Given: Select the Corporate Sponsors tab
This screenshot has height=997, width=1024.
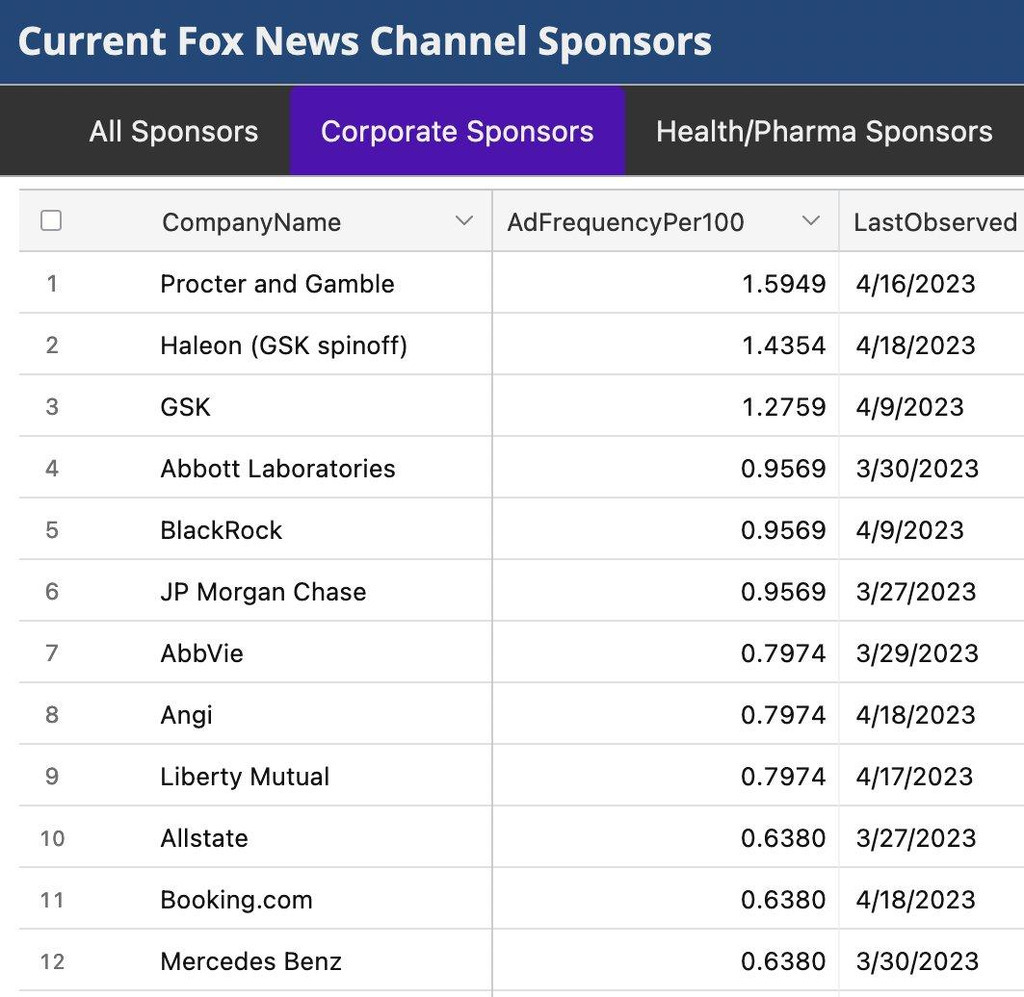Looking at the screenshot, I should point(457,131).
